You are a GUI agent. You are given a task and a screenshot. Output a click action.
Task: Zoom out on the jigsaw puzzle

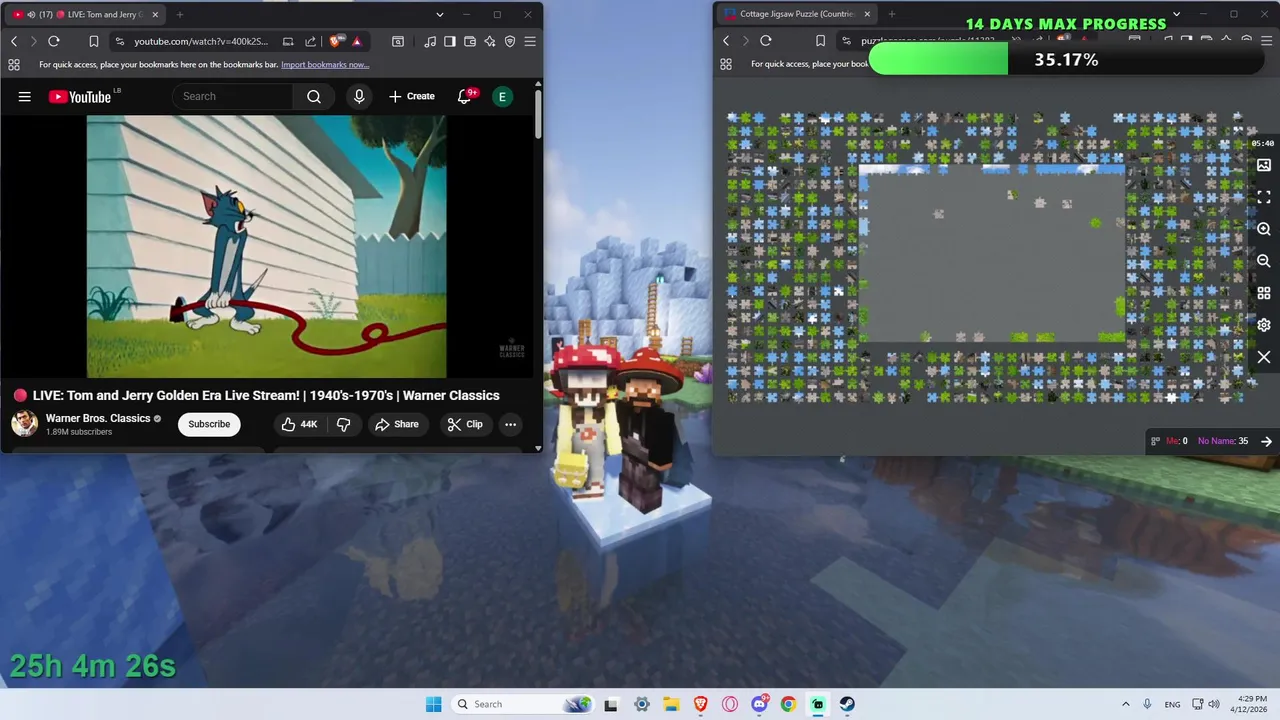click(1264, 261)
